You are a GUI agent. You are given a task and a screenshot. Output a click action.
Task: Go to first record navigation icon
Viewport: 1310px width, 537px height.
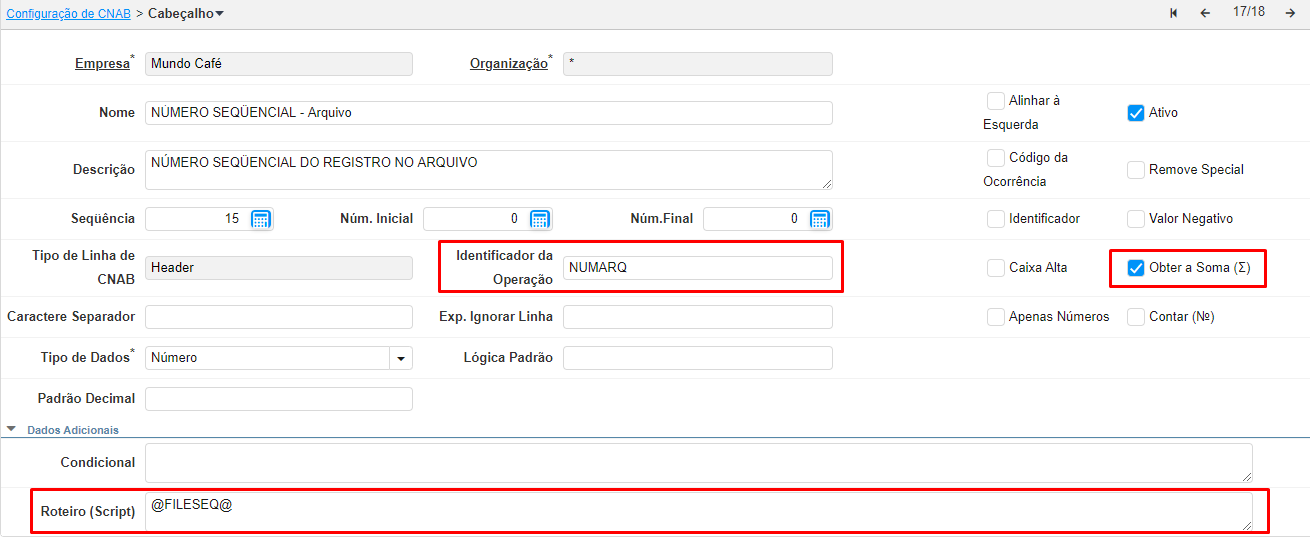1174,13
